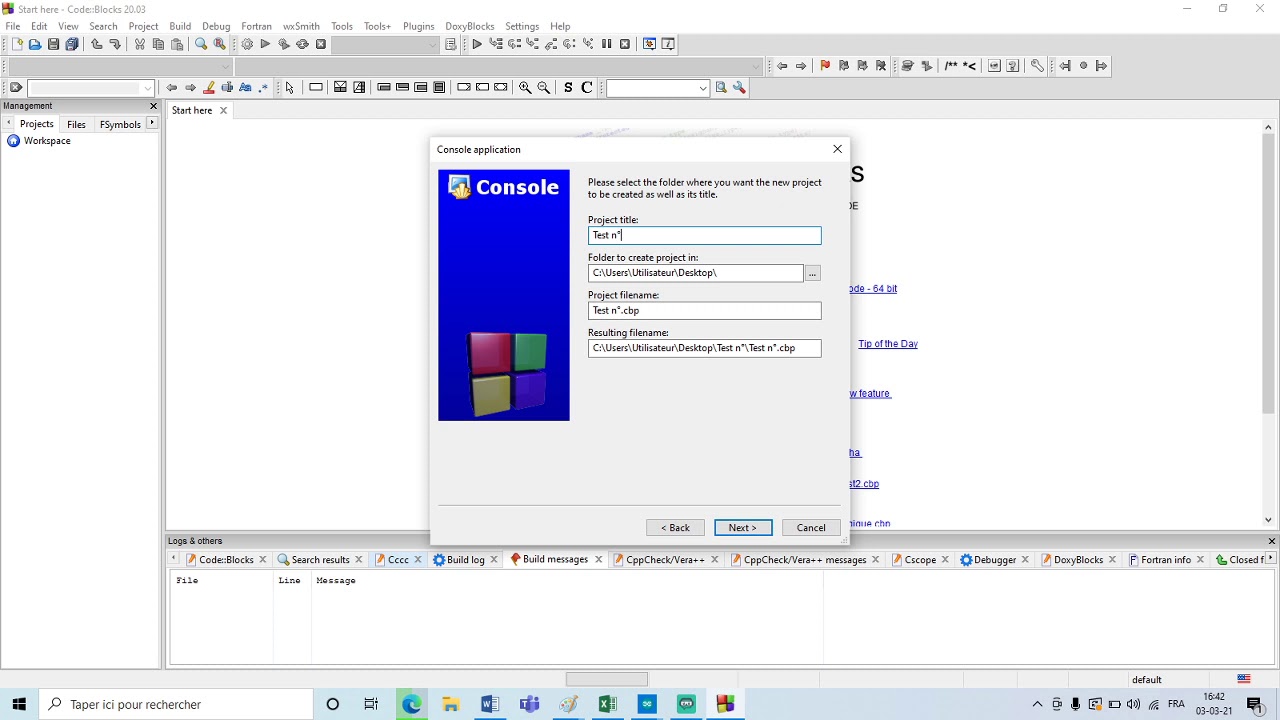Click the Open file folder icon

35,44
